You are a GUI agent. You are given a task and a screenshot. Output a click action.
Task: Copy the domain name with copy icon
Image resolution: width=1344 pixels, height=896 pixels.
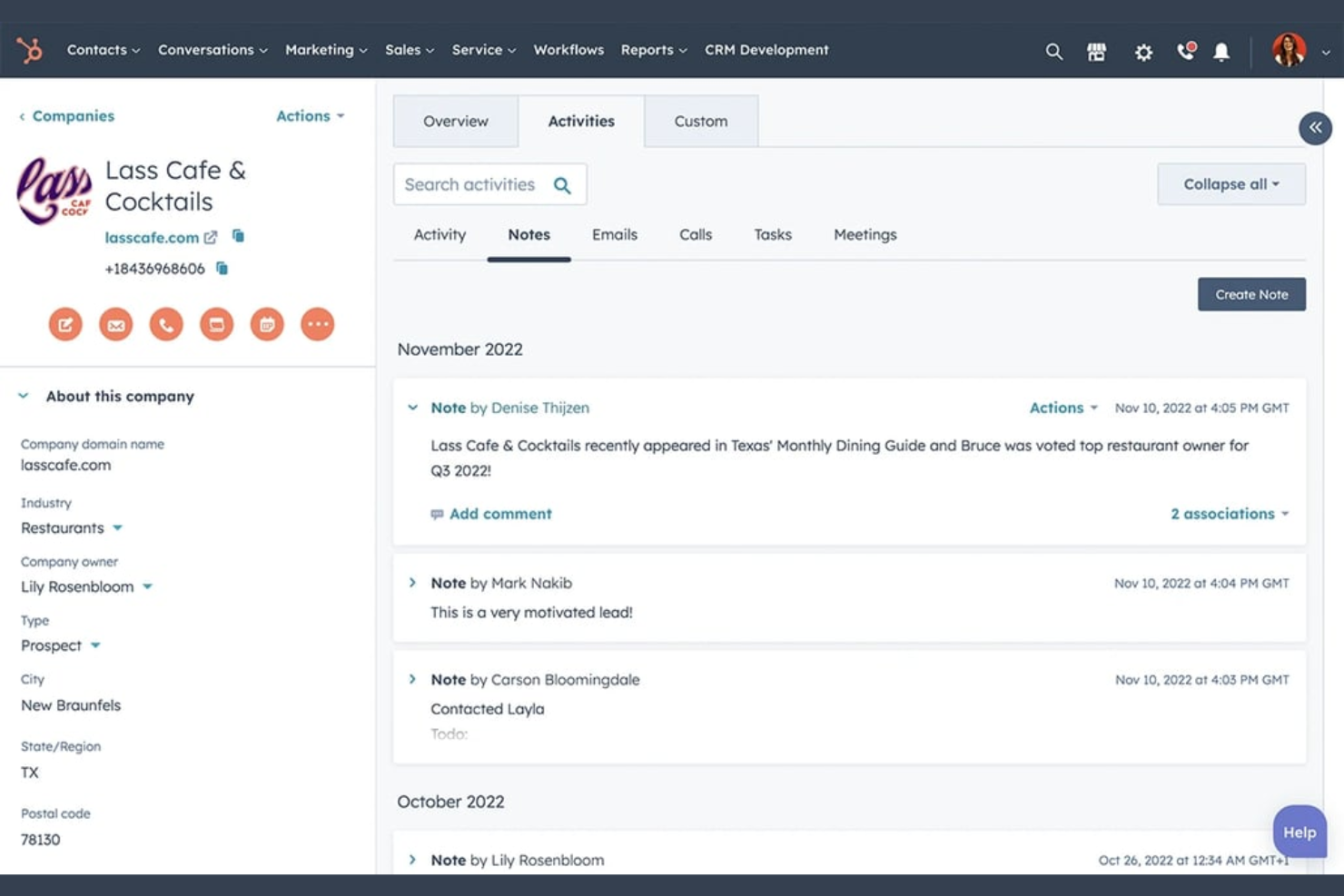238,236
